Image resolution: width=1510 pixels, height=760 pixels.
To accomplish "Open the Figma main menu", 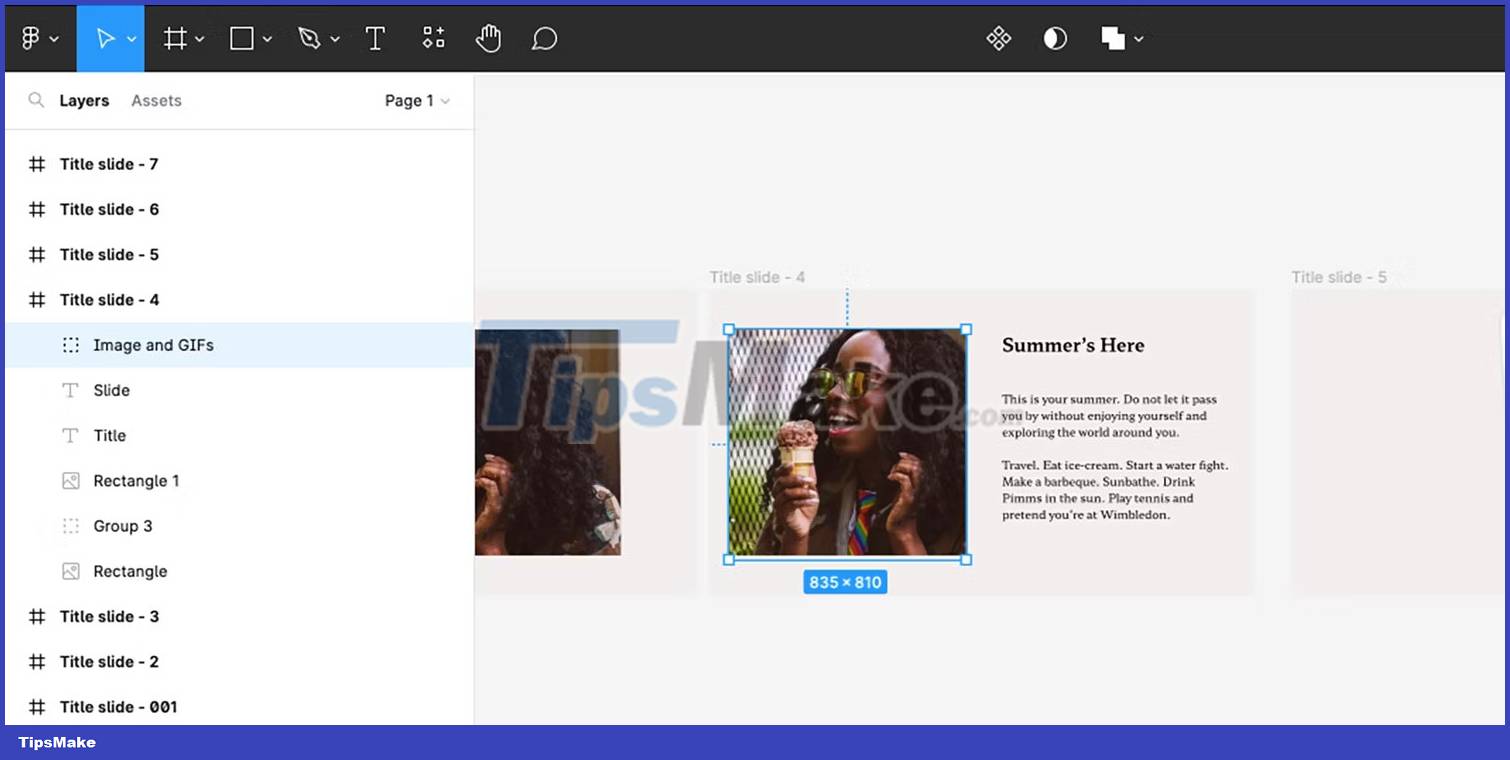I will pyautogui.click(x=33, y=38).
